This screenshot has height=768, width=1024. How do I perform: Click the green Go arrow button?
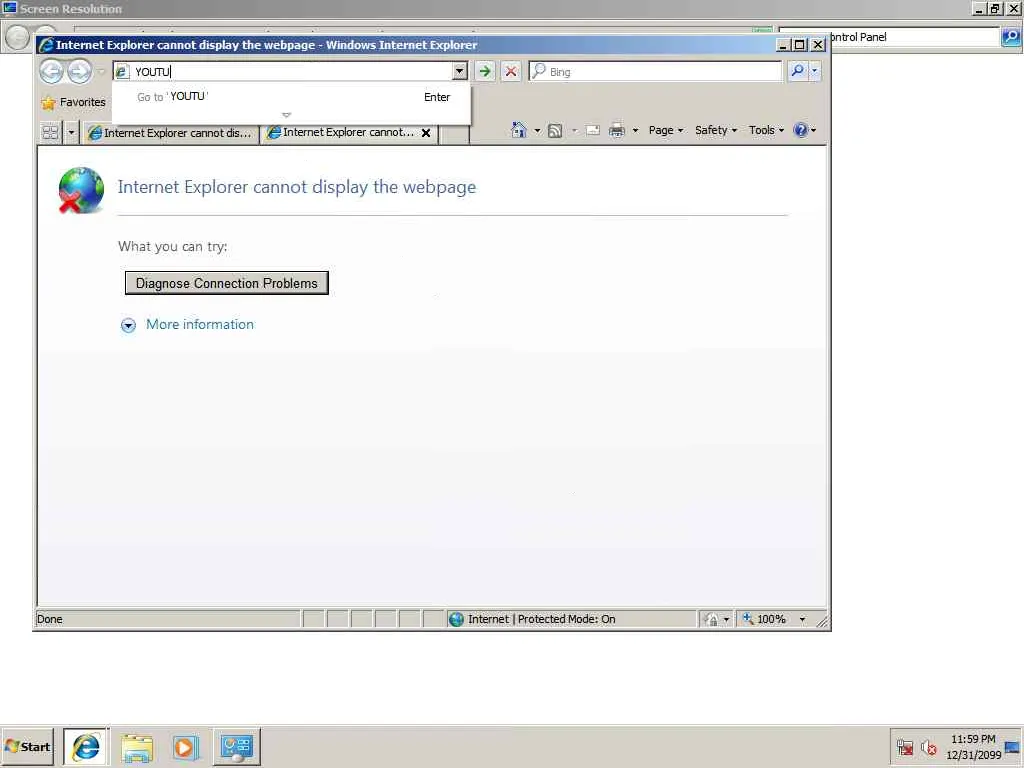485,71
